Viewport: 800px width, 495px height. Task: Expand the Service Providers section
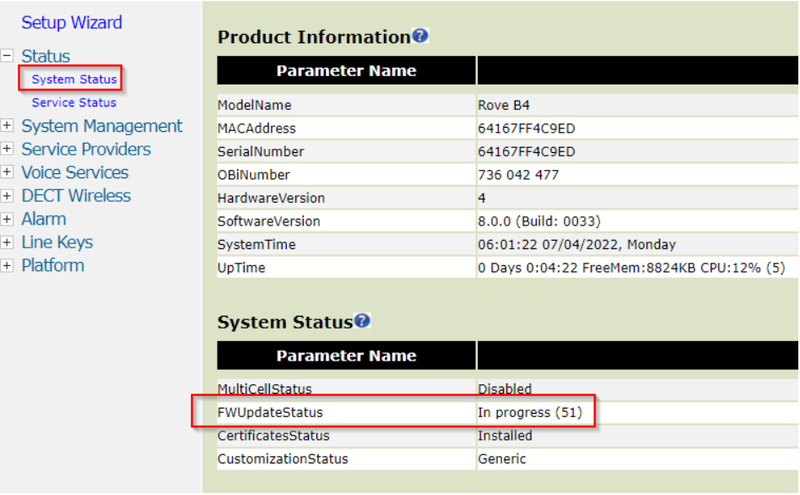7,149
